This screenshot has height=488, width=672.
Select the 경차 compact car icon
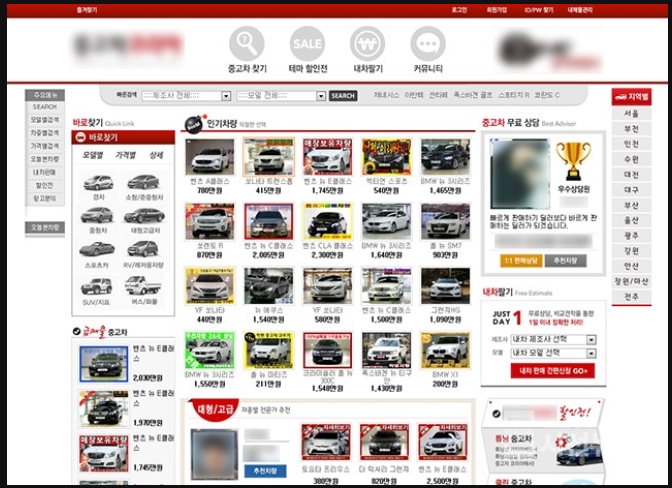(x=99, y=183)
